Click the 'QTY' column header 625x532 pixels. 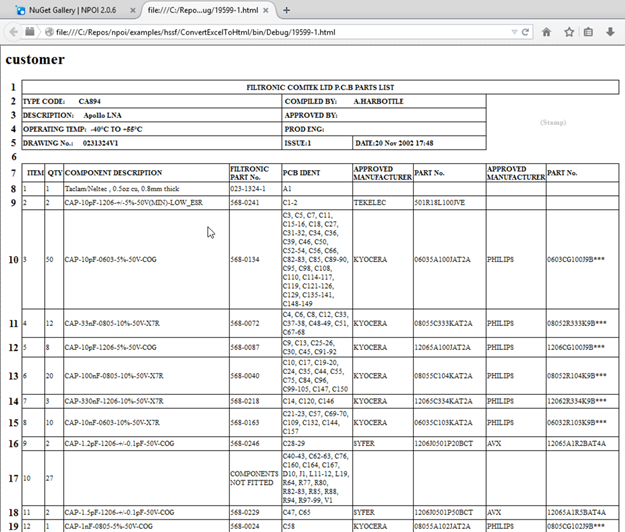click(x=54, y=173)
